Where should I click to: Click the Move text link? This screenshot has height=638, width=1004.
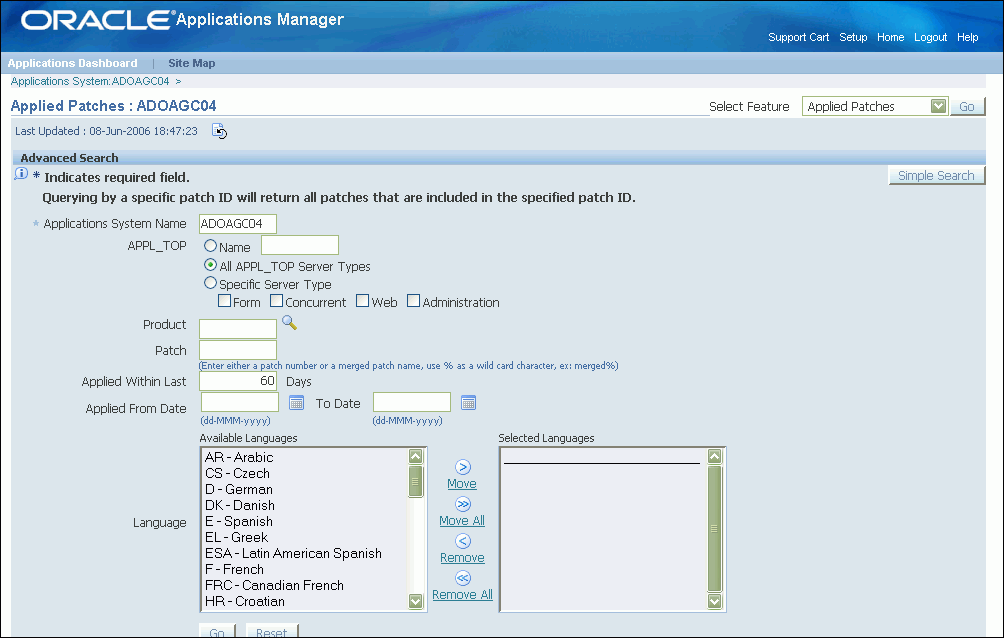click(x=462, y=484)
